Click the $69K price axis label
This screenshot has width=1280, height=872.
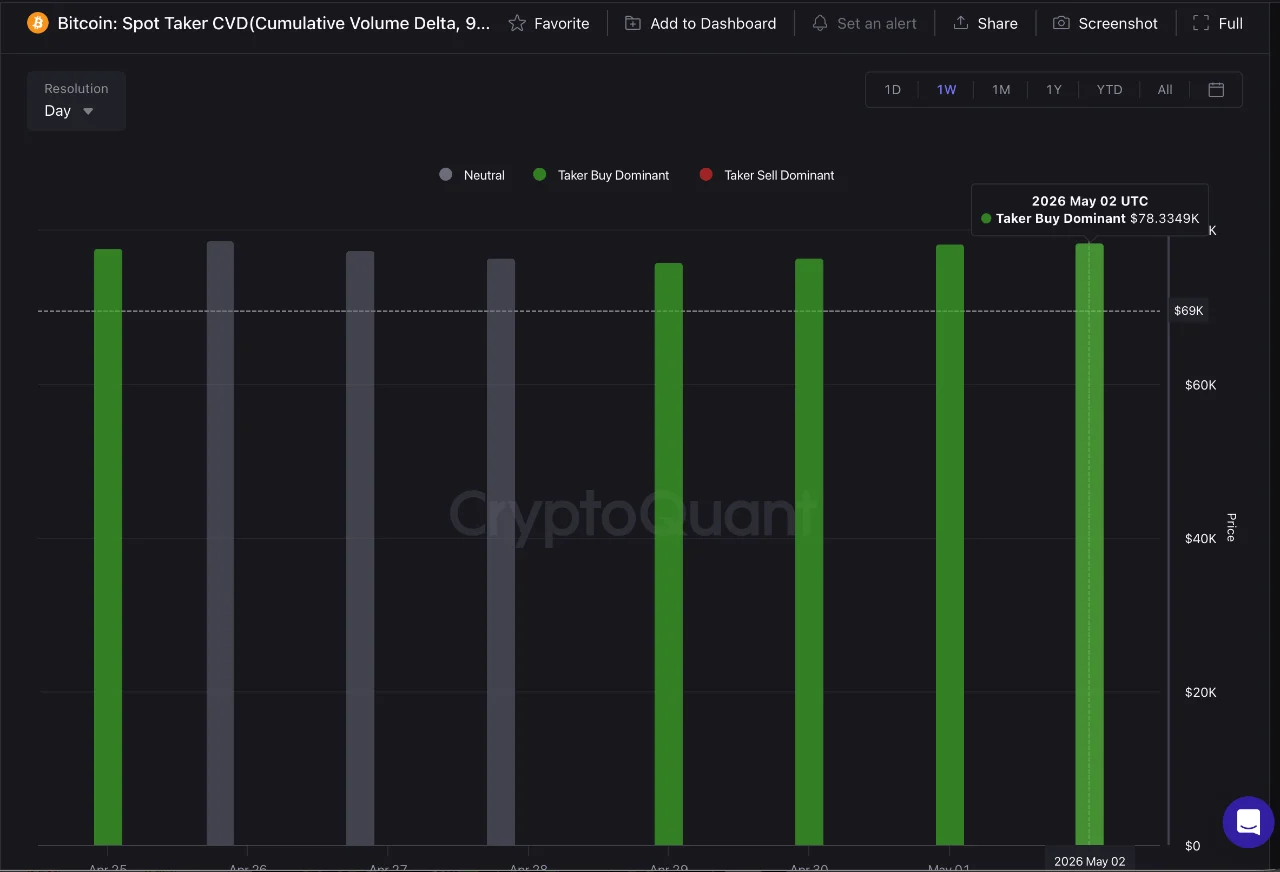click(x=1188, y=311)
